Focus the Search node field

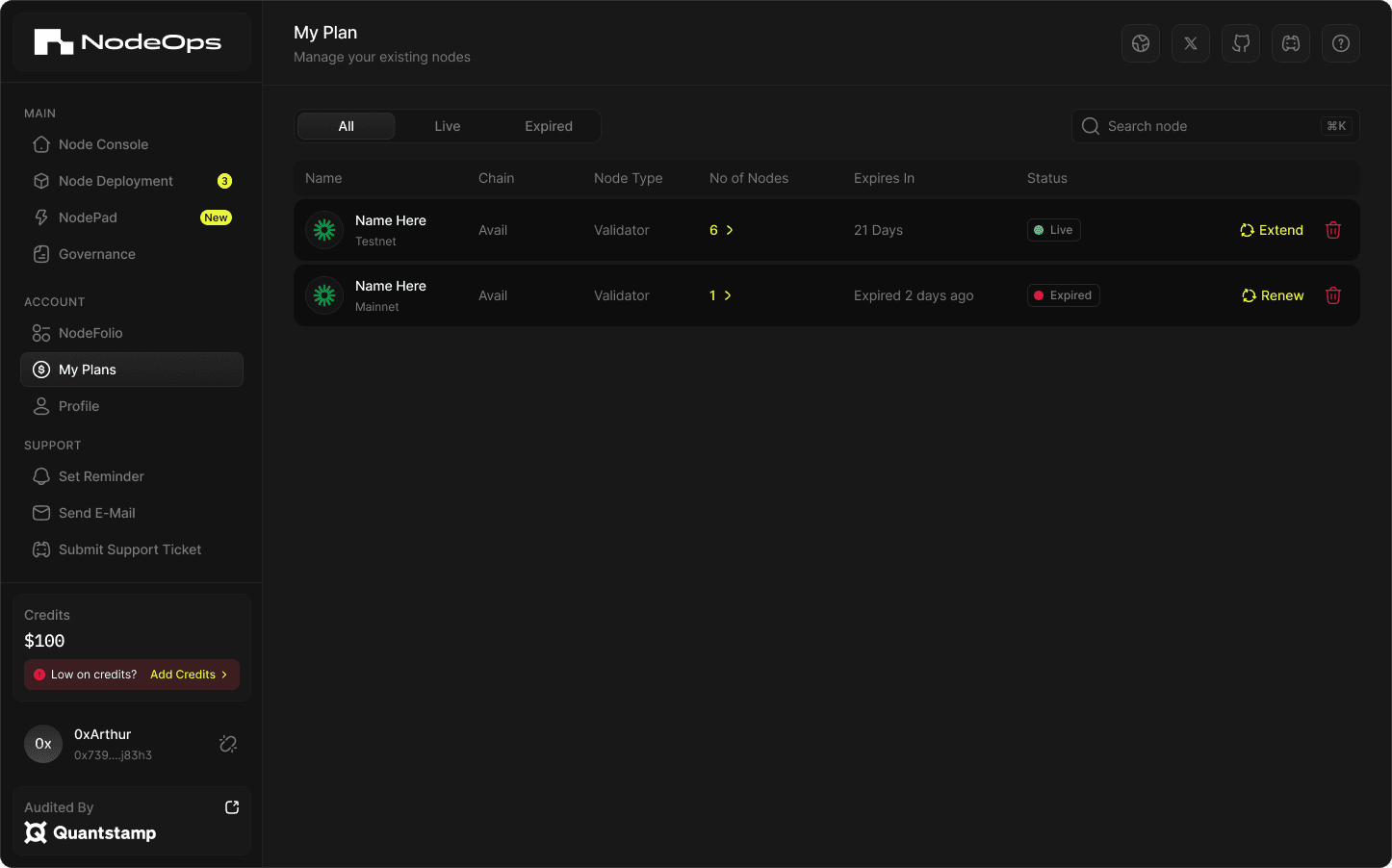pos(1216,126)
